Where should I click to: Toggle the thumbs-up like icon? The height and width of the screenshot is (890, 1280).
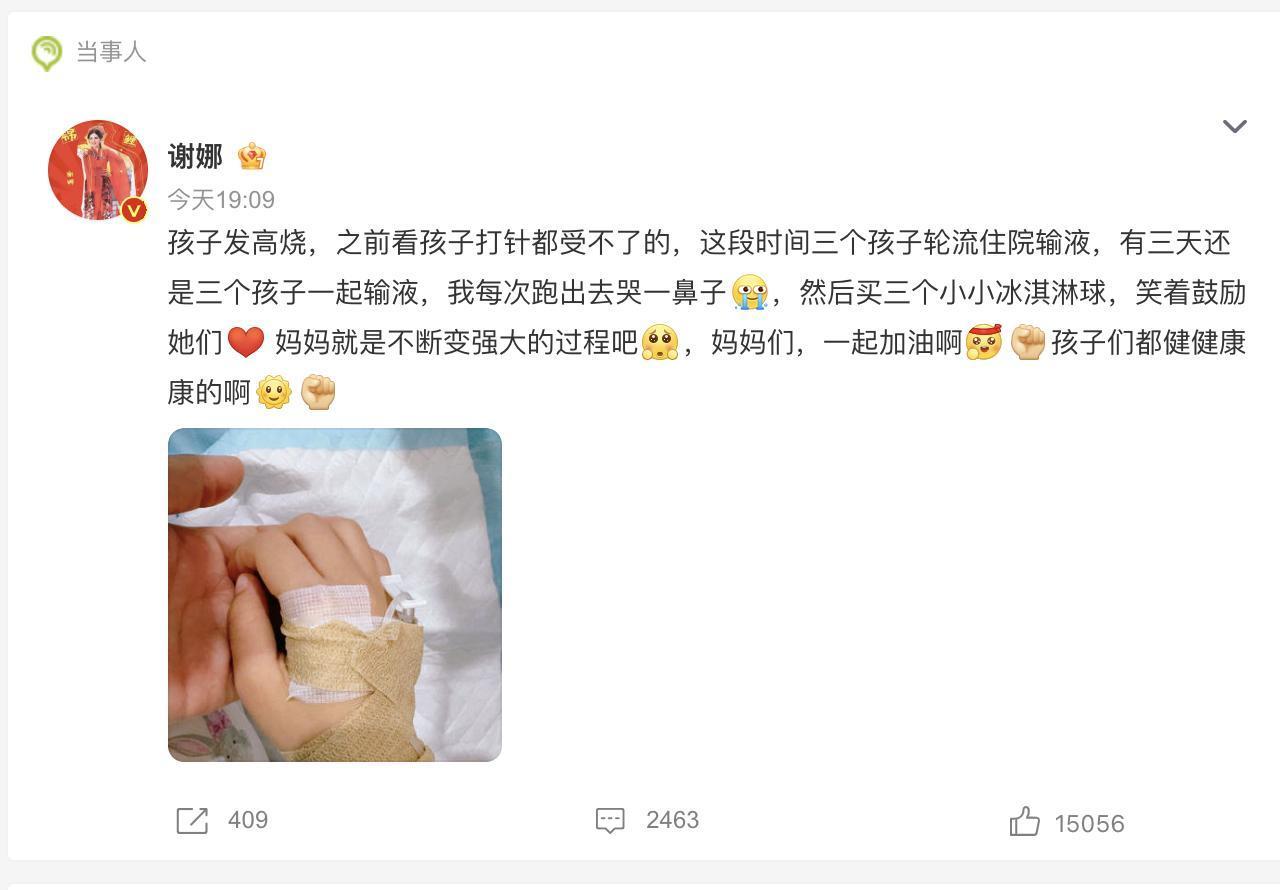(x=1025, y=822)
